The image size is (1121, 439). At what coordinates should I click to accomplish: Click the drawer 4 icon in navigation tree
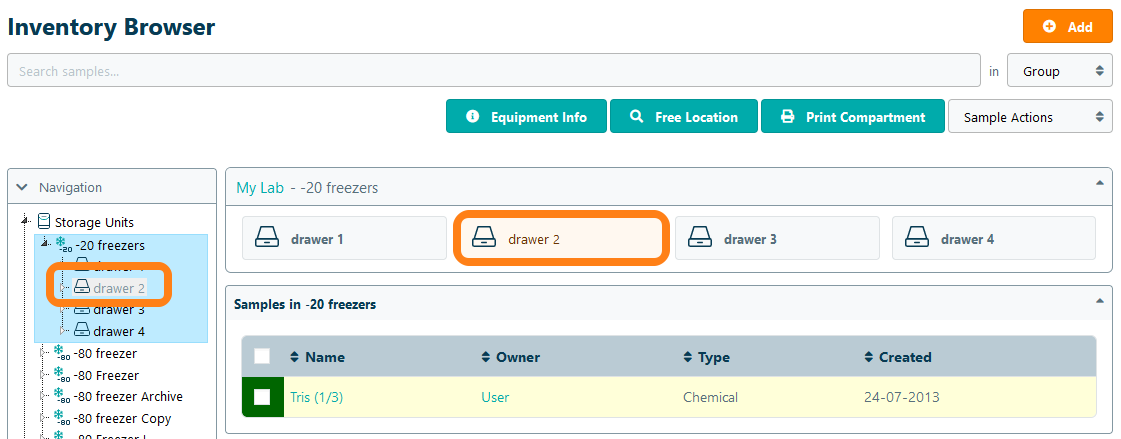pos(83,330)
